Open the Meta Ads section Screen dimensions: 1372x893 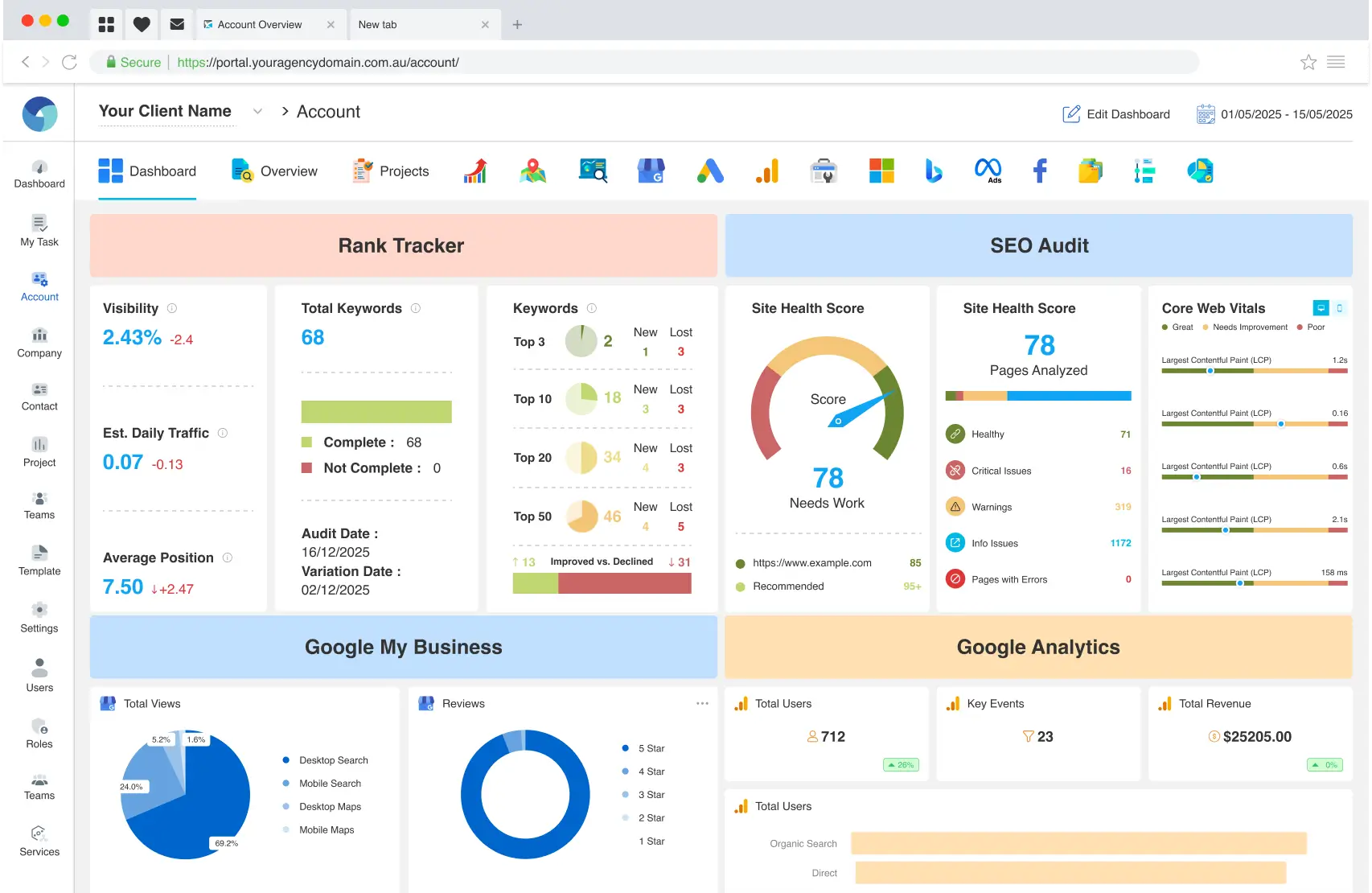point(988,171)
